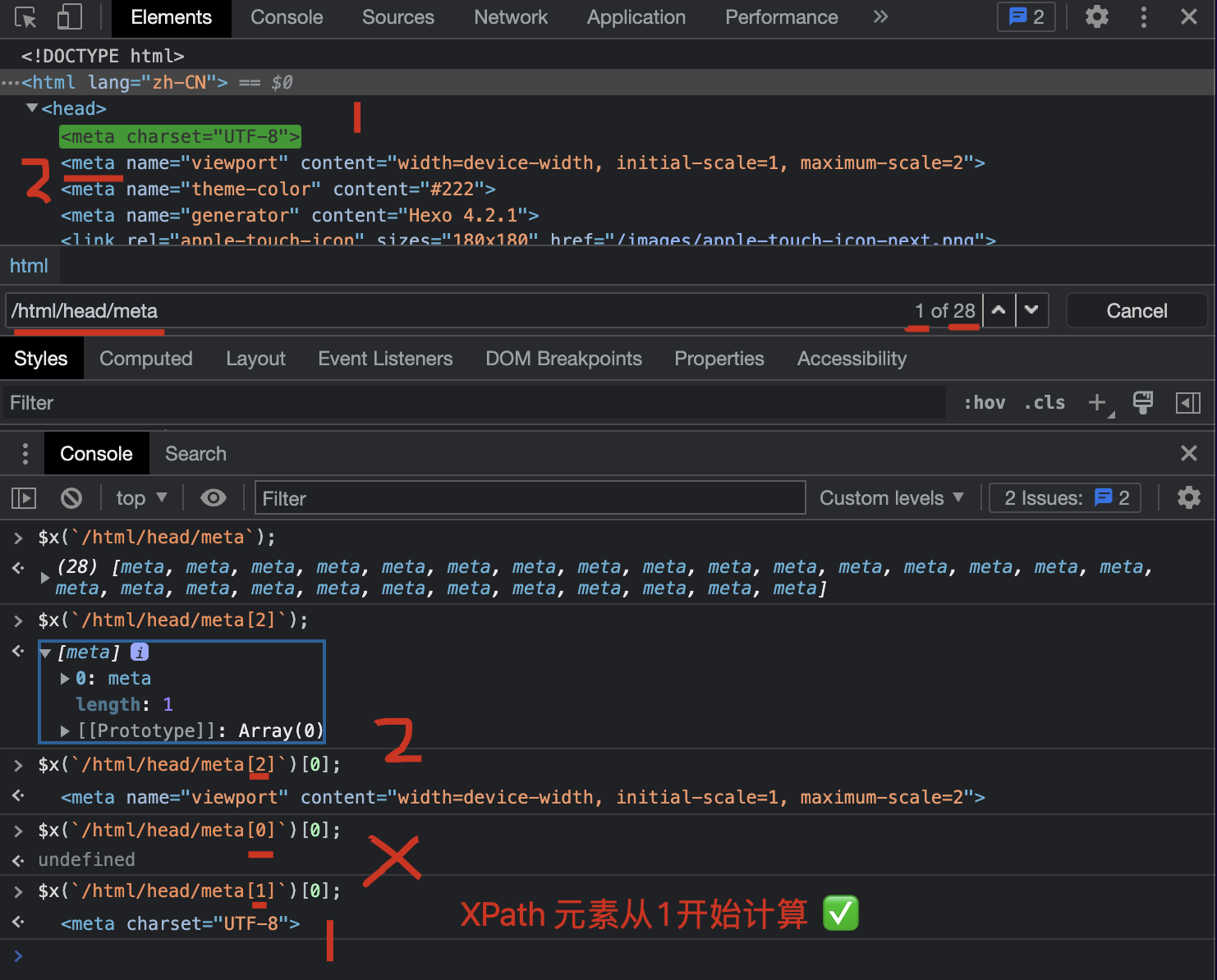
Task: Select the meta generator node
Action: click(x=300, y=215)
